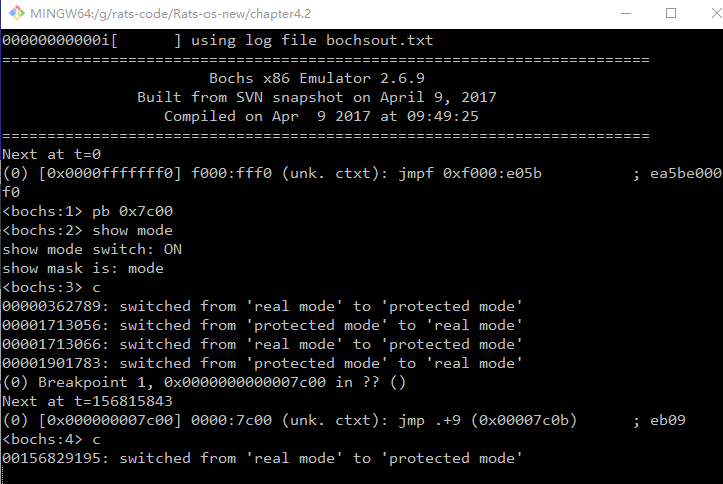723x484 pixels.
Task: Click the 'Compiled on Apr 9 2017' line
Action: coord(321,116)
